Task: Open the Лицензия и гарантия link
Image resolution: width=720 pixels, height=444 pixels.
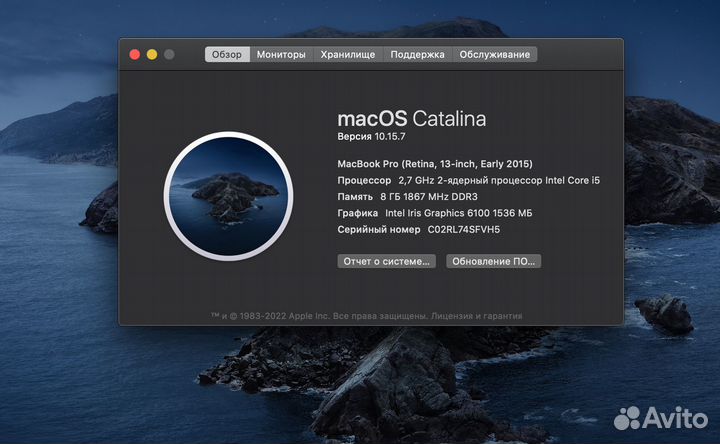Action: point(477,316)
